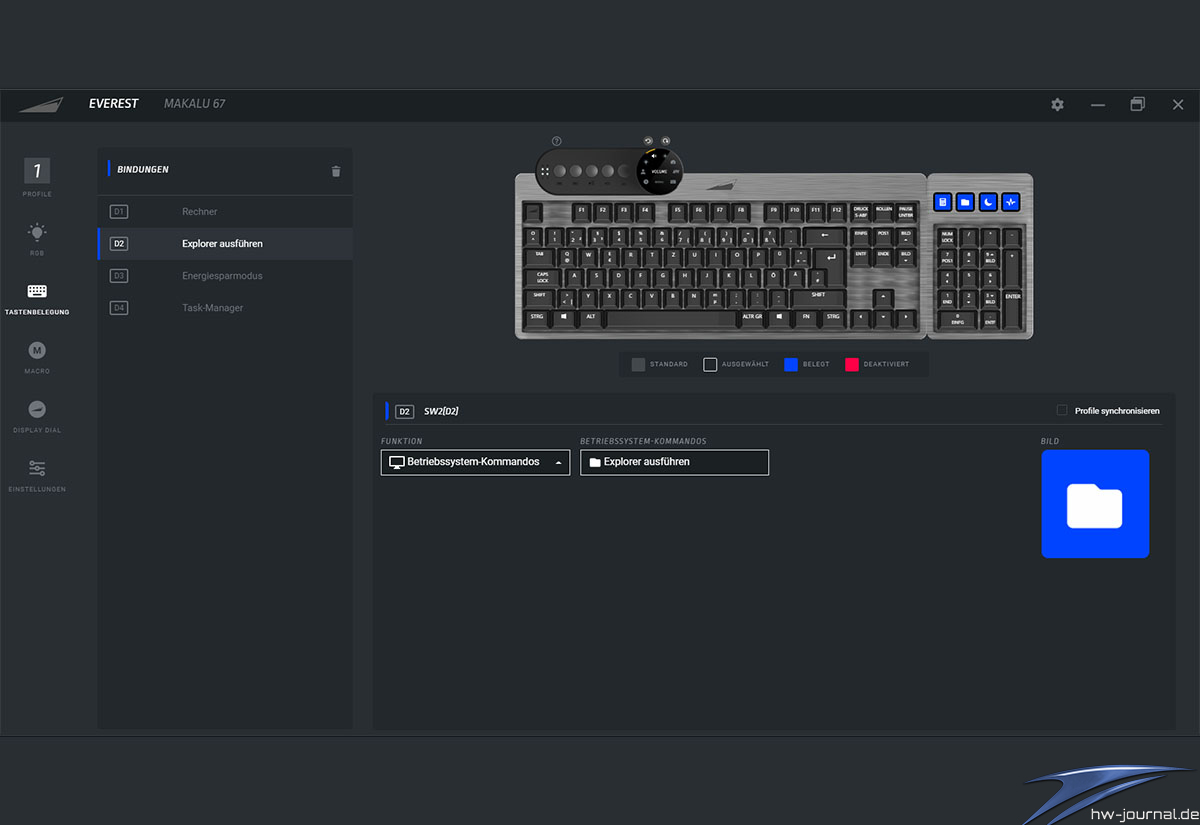1200x825 pixels.
Task: Select the F12 key on keyboard
Action: click(x=837, y=211)
